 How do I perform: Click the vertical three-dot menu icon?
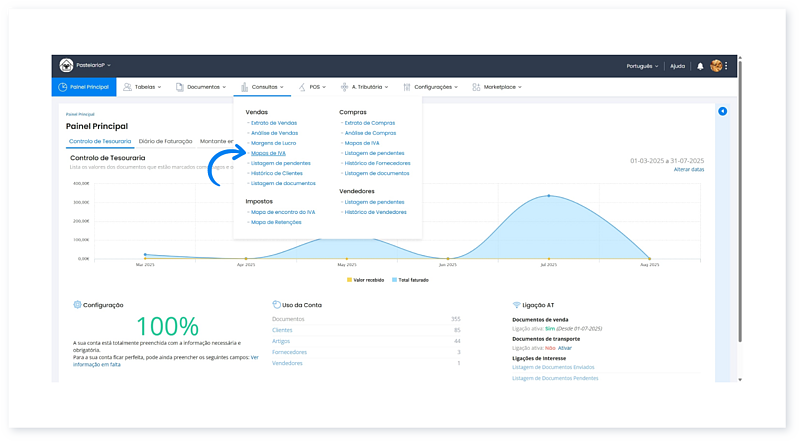point(726,66)
